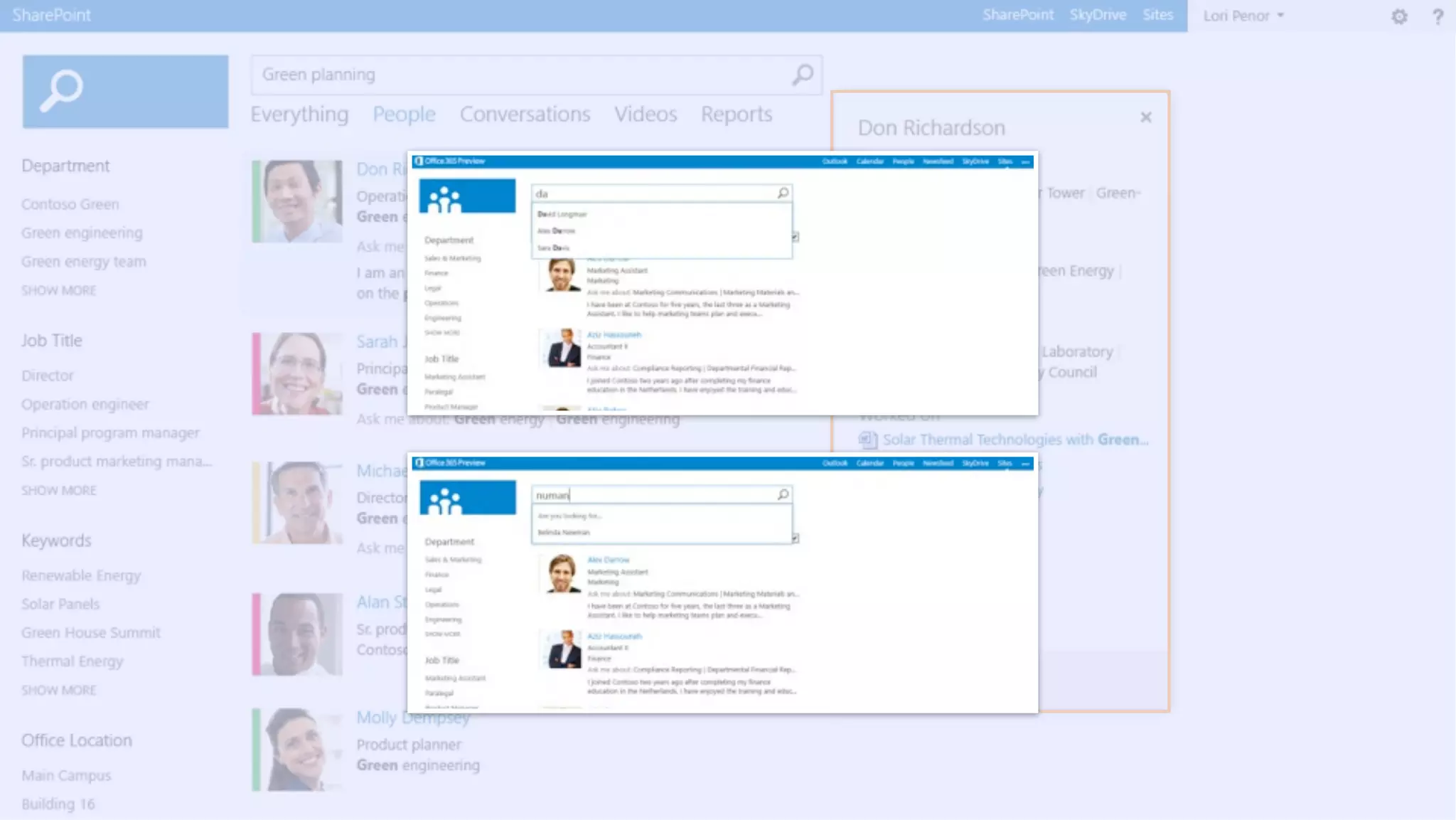Click magnifier icon in Green planning box
The width and height of the screenshot is (1456, 820).
[803, 75]
